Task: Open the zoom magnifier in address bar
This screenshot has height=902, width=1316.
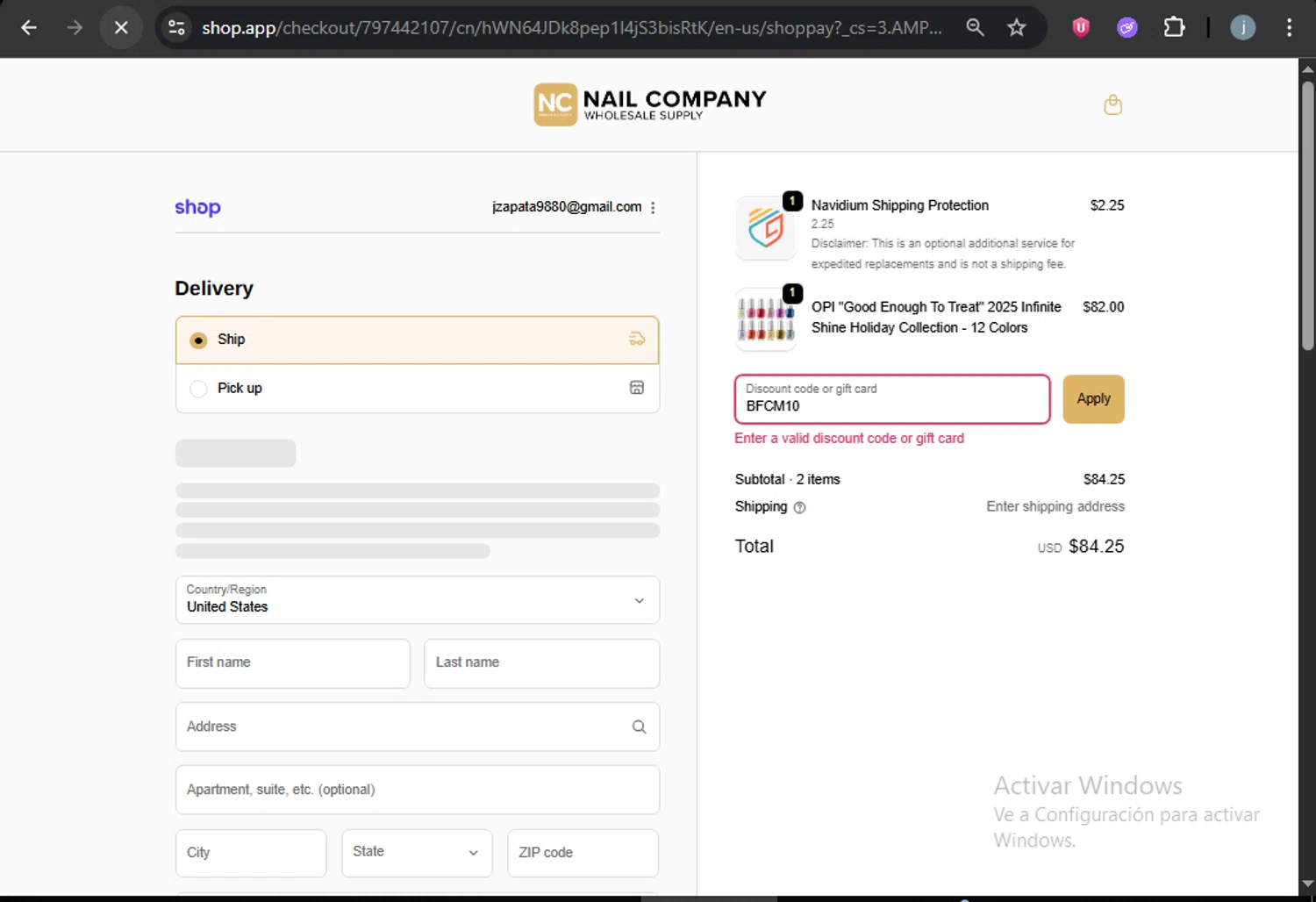Action: [975, 27]
